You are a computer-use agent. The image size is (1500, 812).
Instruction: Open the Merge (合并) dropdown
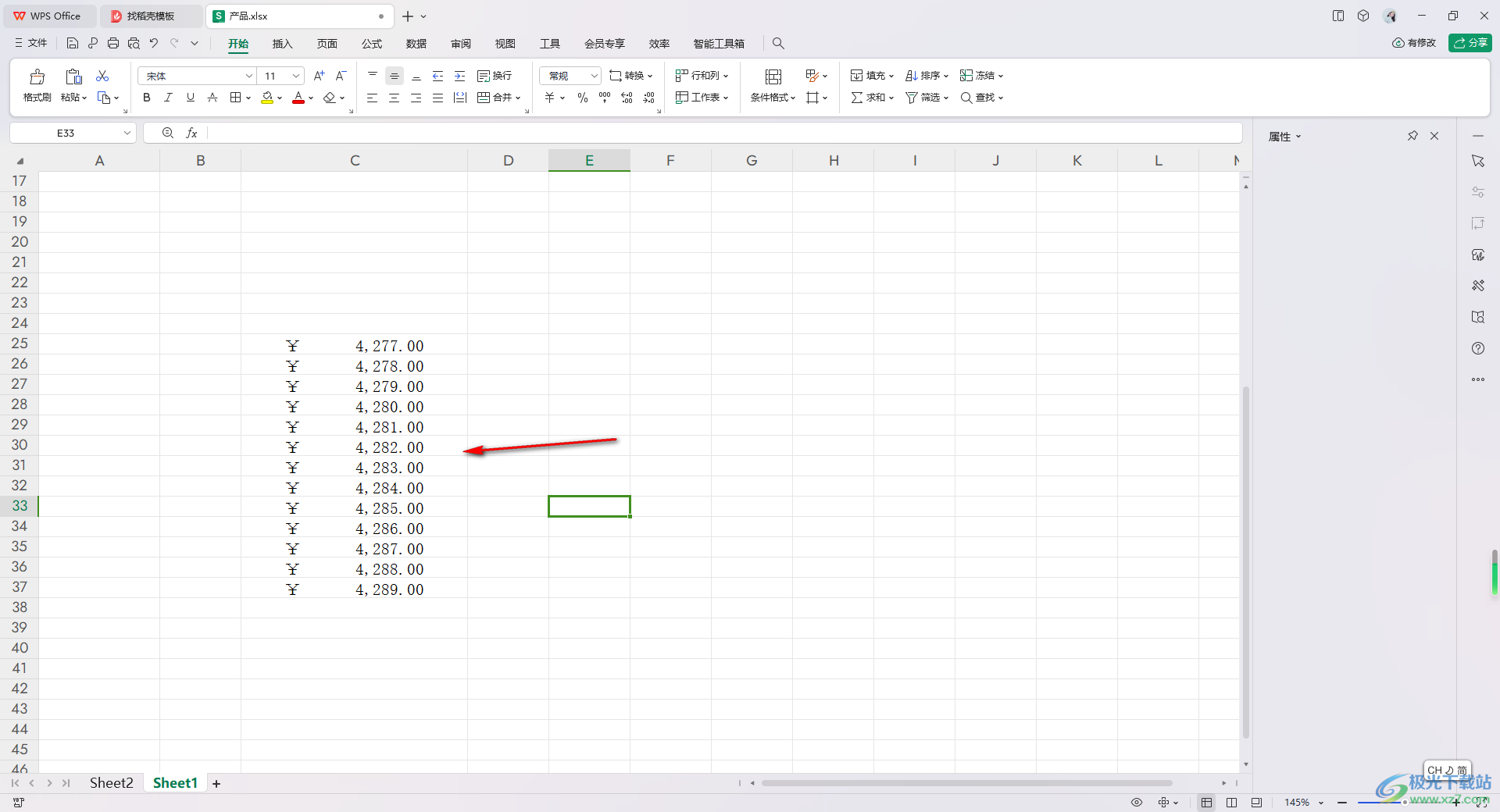(498, 98)
